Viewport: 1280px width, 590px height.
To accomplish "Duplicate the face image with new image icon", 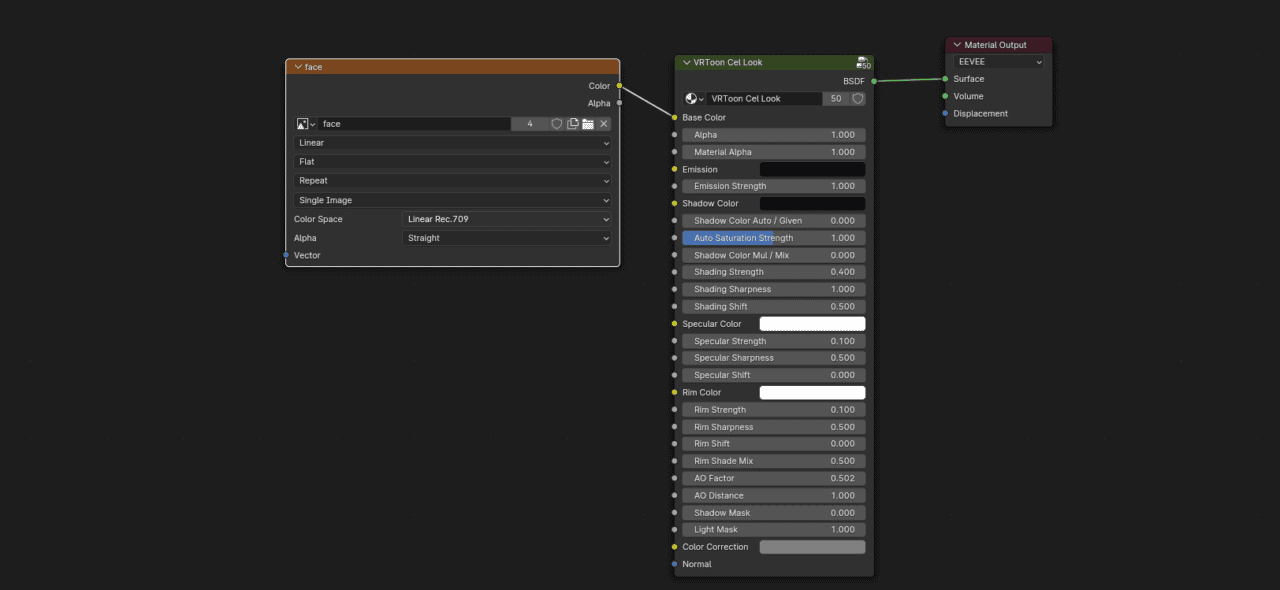I will [x=572, y=123].
